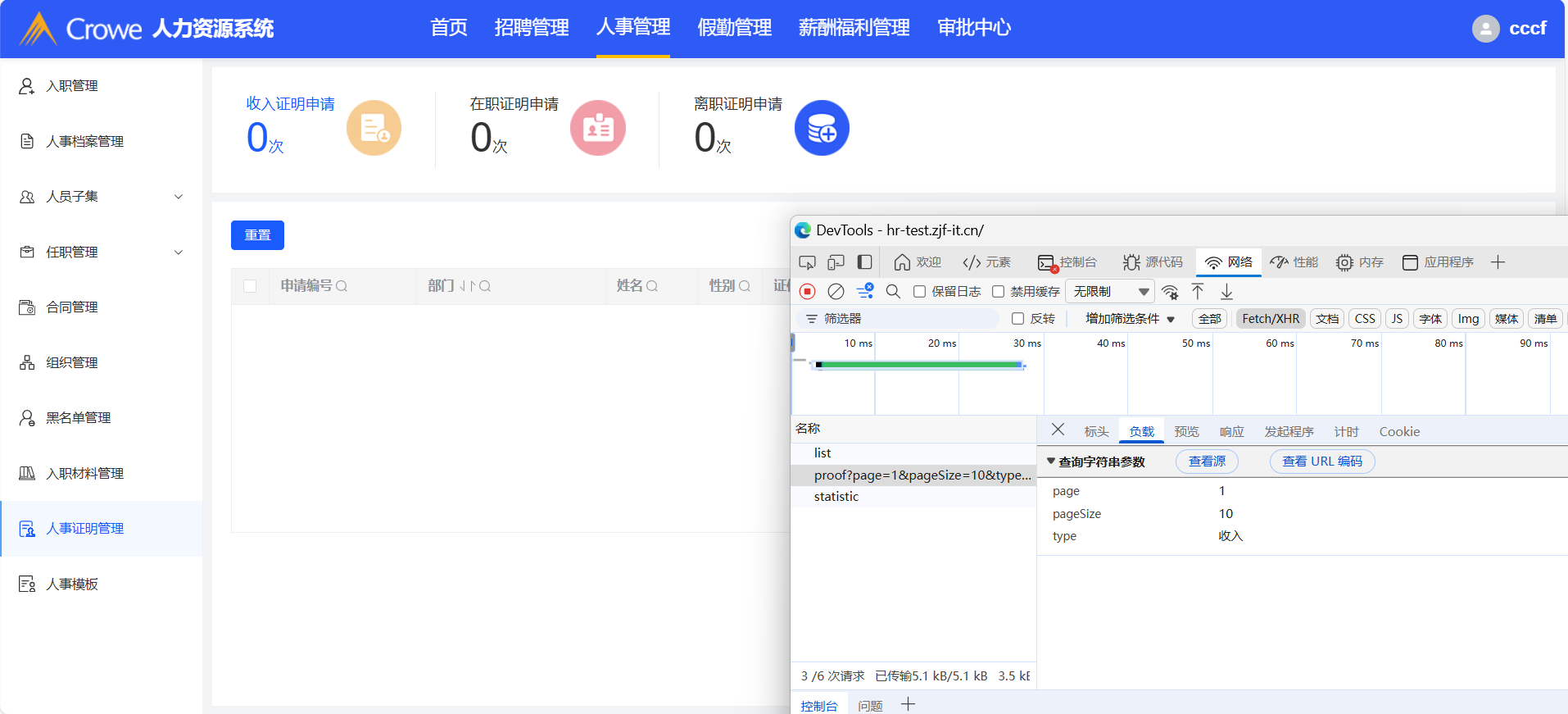Enable the 保留日志 checkbox
Image resolution: width=1568 pixels, height=714 pixels.
(x=920, y=292)
